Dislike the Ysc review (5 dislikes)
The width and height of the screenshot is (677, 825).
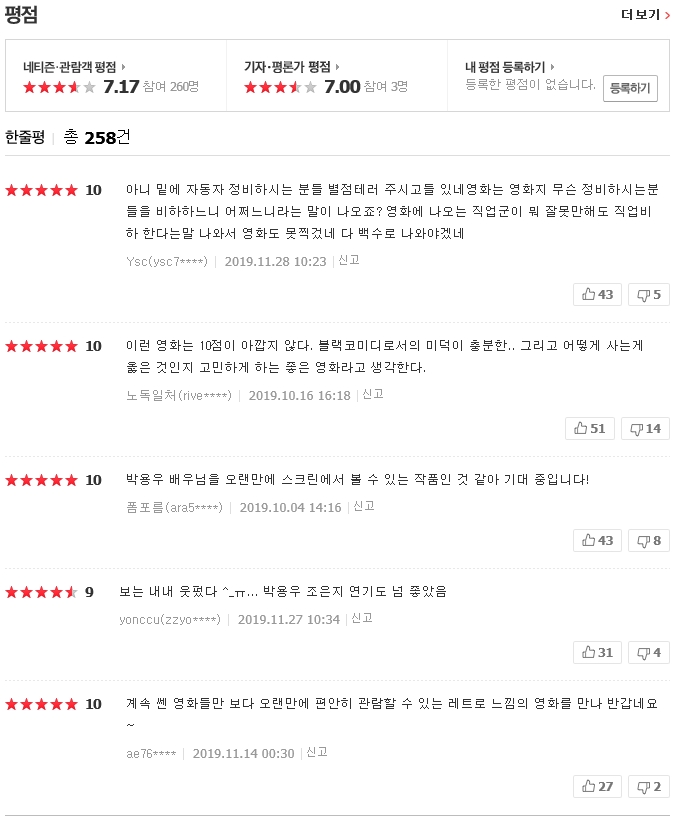tap(649, 294)
